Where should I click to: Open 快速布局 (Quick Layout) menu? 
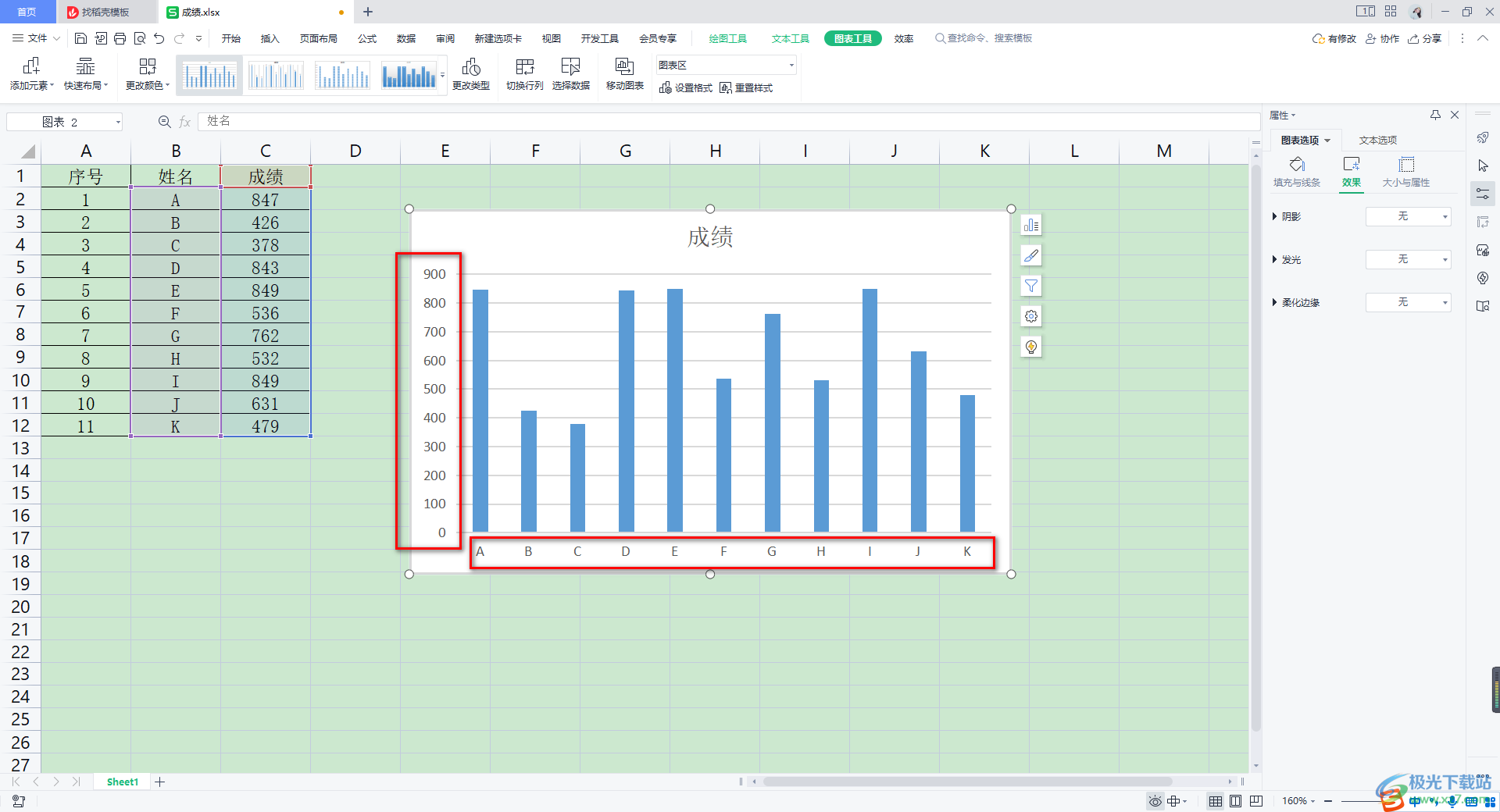[86, 75]
